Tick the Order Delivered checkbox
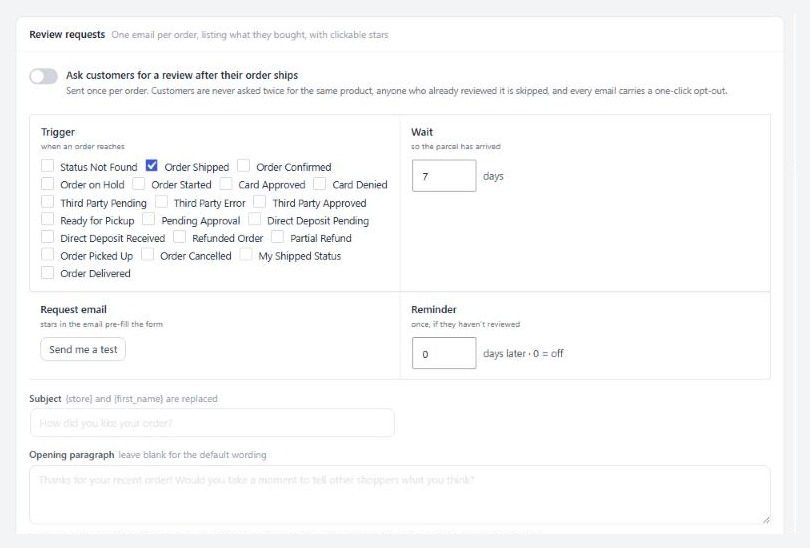This screenshot has height=548, width=810. [x=48, y=272]
